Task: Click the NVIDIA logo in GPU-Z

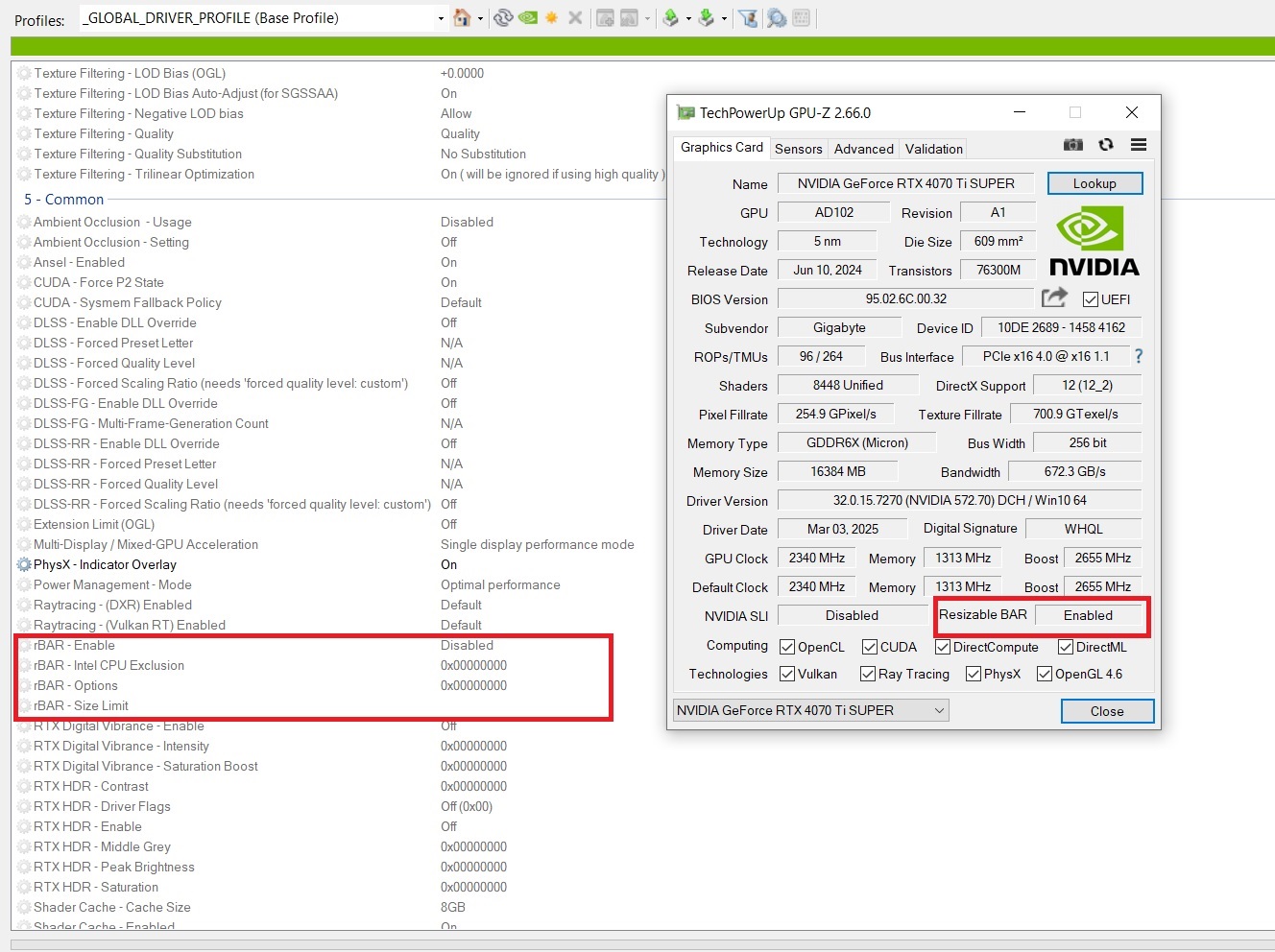Action: [1094, 242]
